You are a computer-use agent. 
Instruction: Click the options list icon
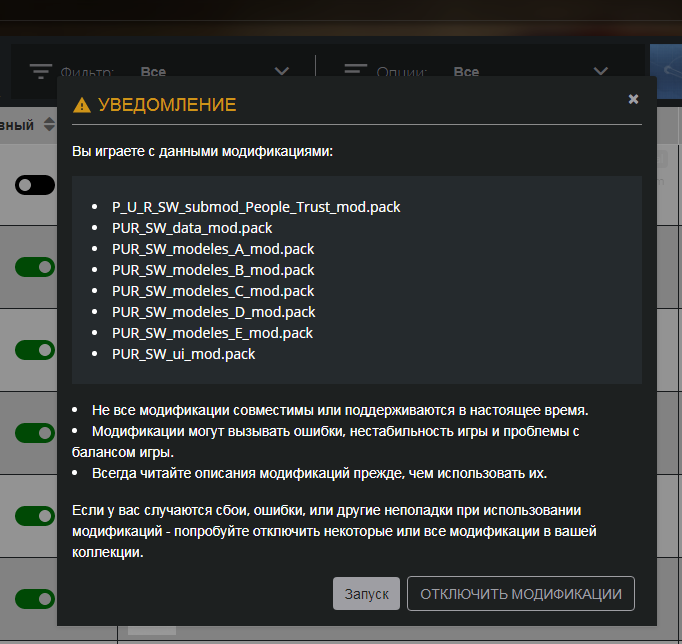[x=356, y=71]
